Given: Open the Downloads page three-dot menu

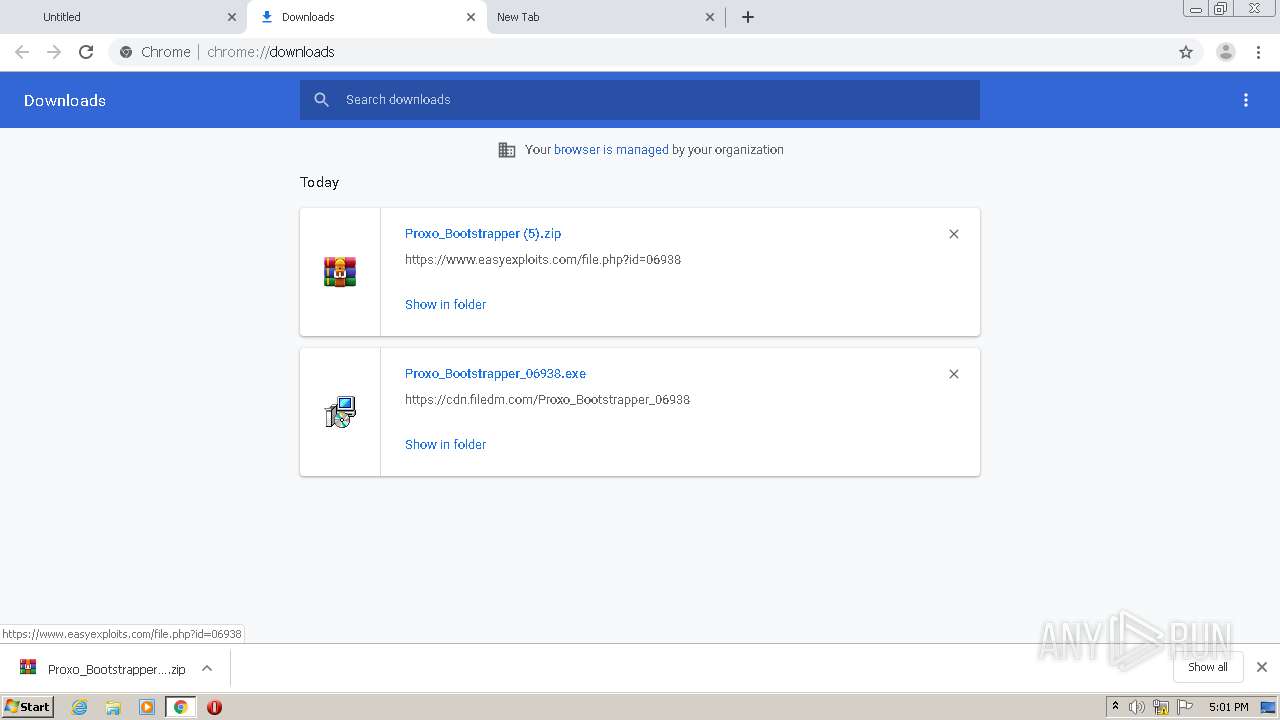Looking at the screenshot, I should (1246, 100).
